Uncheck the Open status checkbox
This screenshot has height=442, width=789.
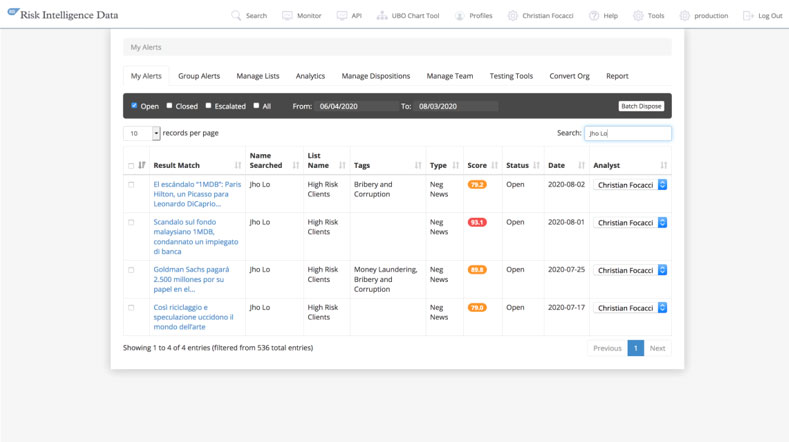click(x=134, y=105)
